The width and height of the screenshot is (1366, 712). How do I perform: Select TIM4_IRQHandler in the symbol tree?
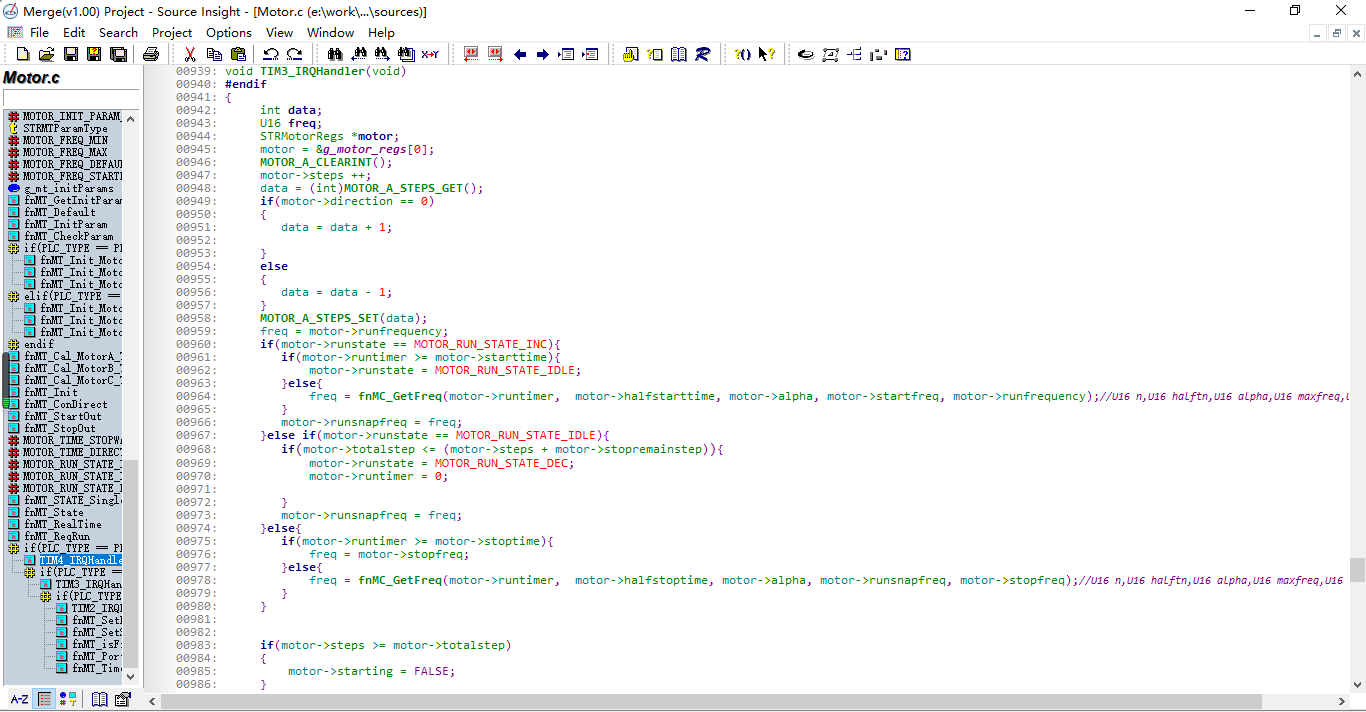click(x=80, y=560)
